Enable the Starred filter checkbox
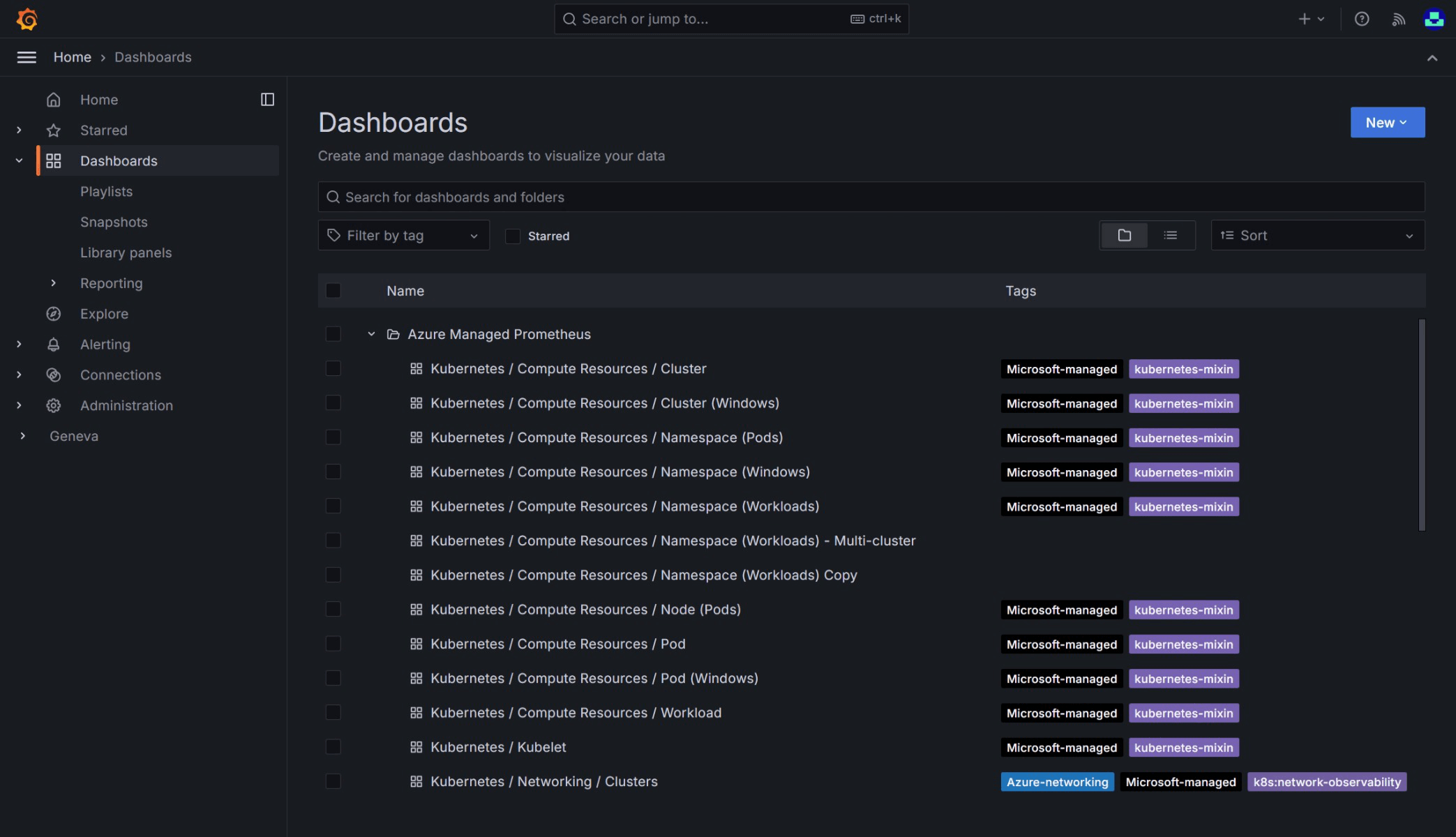 coord(513,236)
